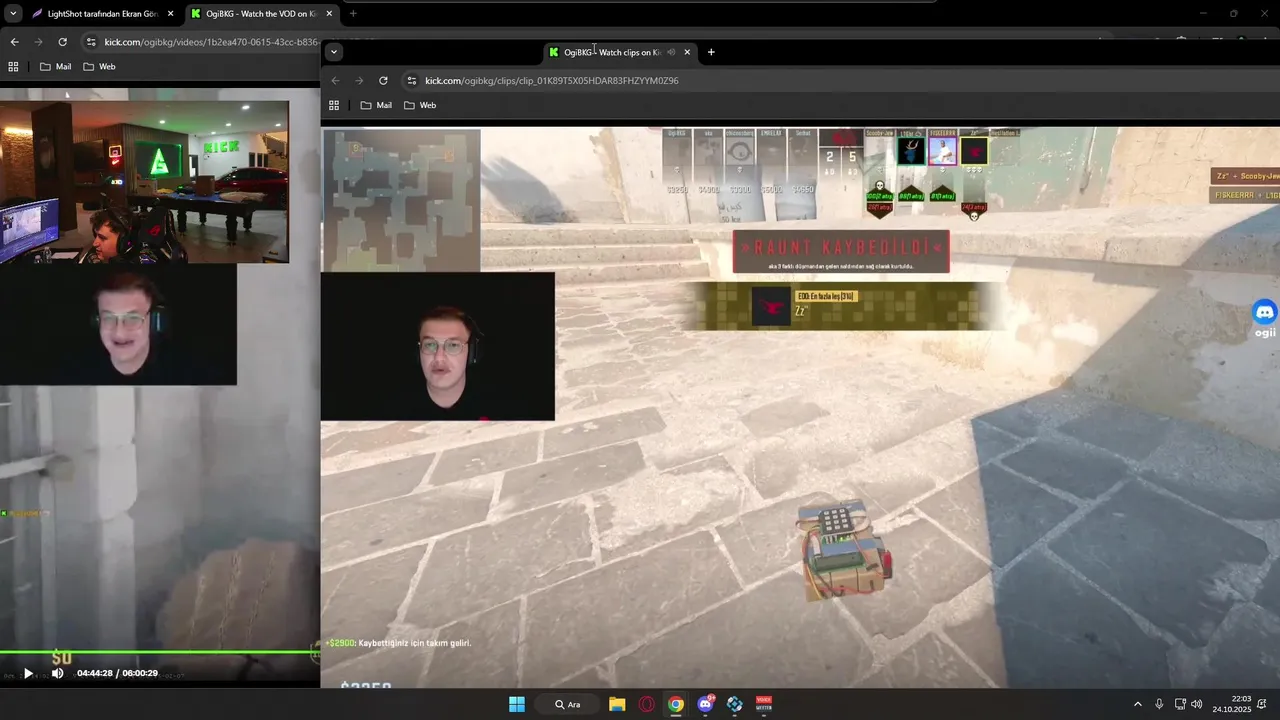1280x720 pixels.
Task: Open the blue diamond taskbar app
Action: [x=735, y=704]
